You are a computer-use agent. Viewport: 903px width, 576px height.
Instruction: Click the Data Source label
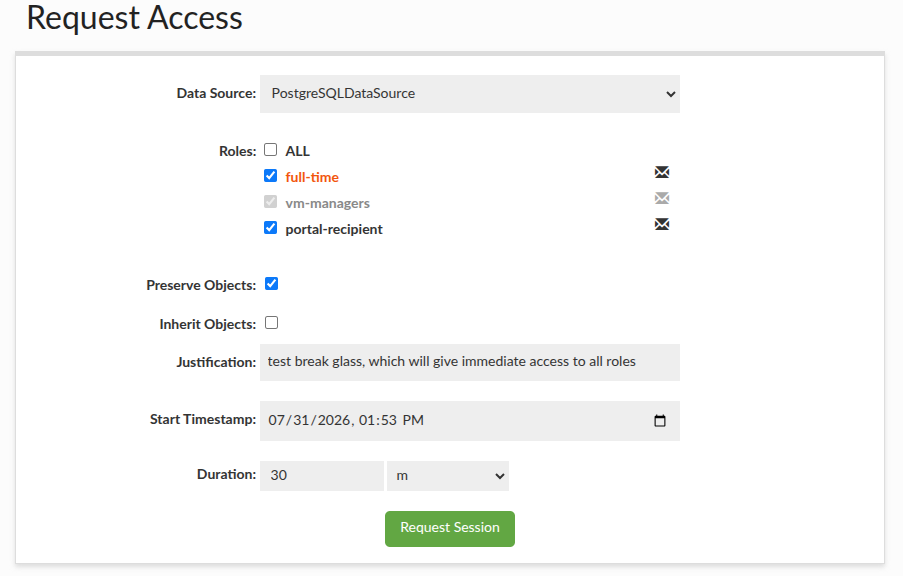[x=217, y=93]
